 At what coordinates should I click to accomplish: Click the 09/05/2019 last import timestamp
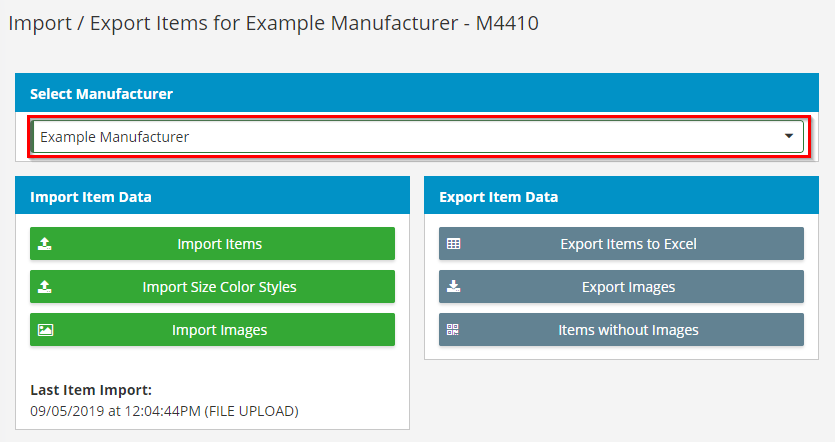pyautogui.click(x=164, y=410)
